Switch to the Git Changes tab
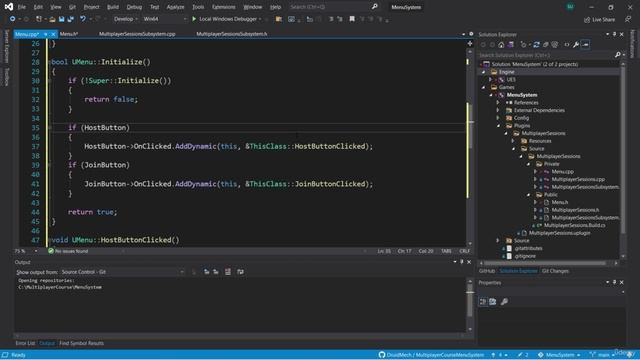Image resolution: width=640 pixels, height=360 pixels. click(x=555, y=271)
